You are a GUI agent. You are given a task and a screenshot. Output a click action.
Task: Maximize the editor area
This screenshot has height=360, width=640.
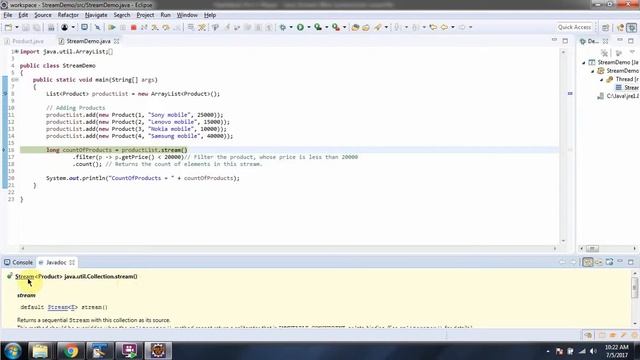pyautogui.click(x=565, y=40)
